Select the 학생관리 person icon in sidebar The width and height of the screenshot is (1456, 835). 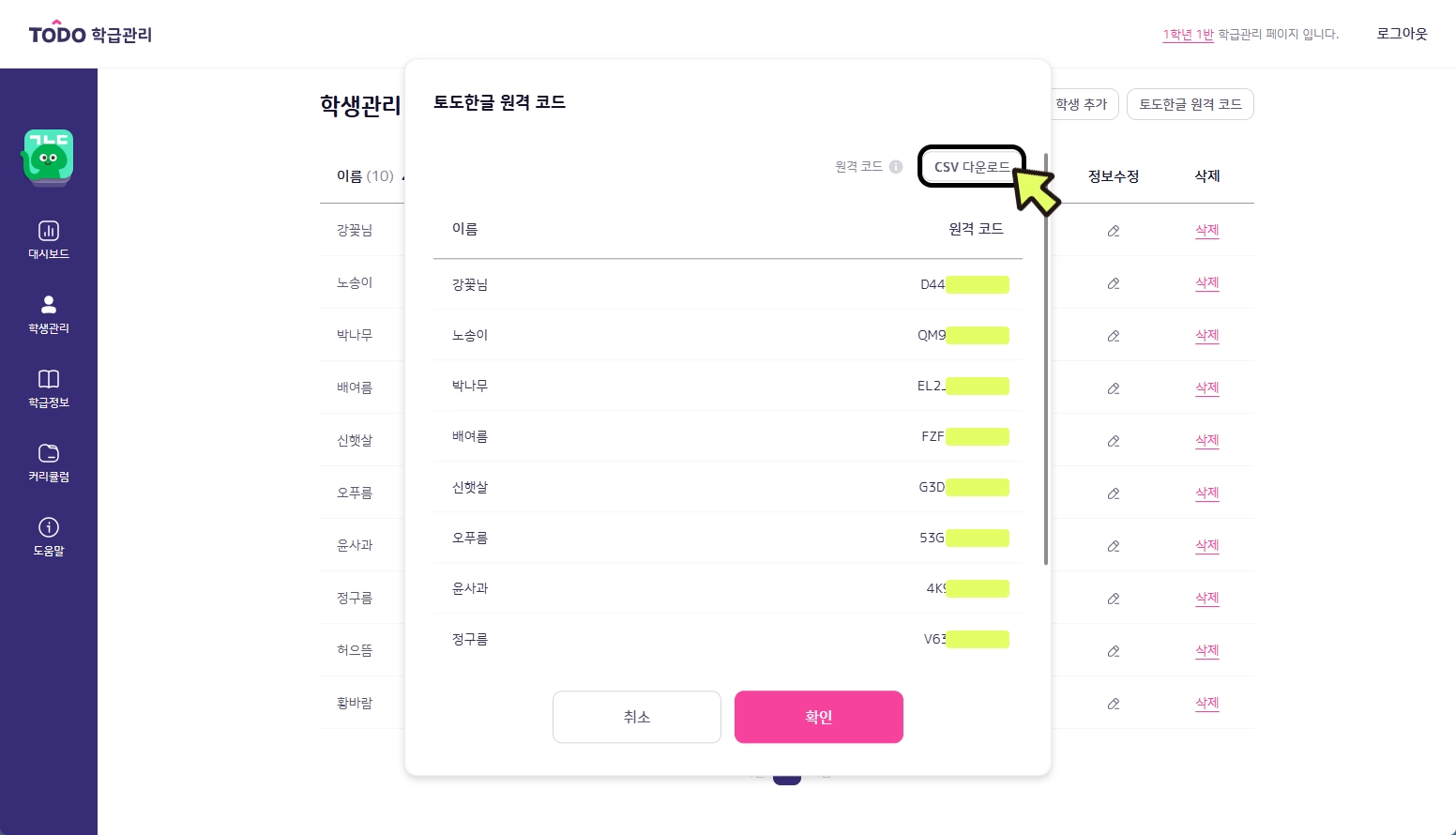(x=49, y=305)
